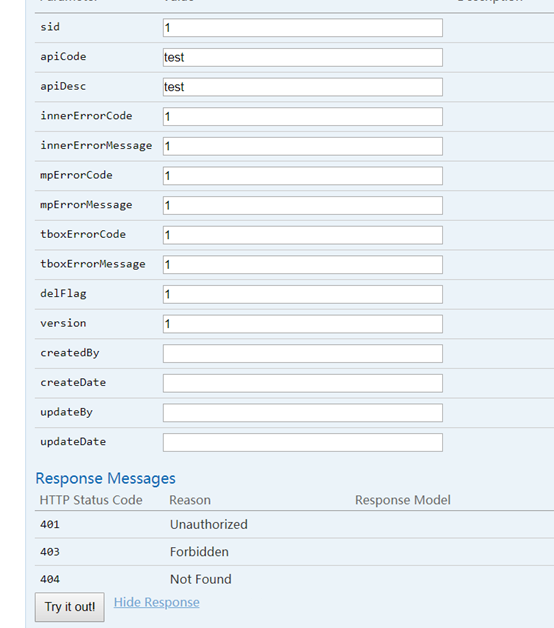Click the Reason column header
Image resolution: width=554 pixels, height=628 pixels.
click(x=190, y=500)
